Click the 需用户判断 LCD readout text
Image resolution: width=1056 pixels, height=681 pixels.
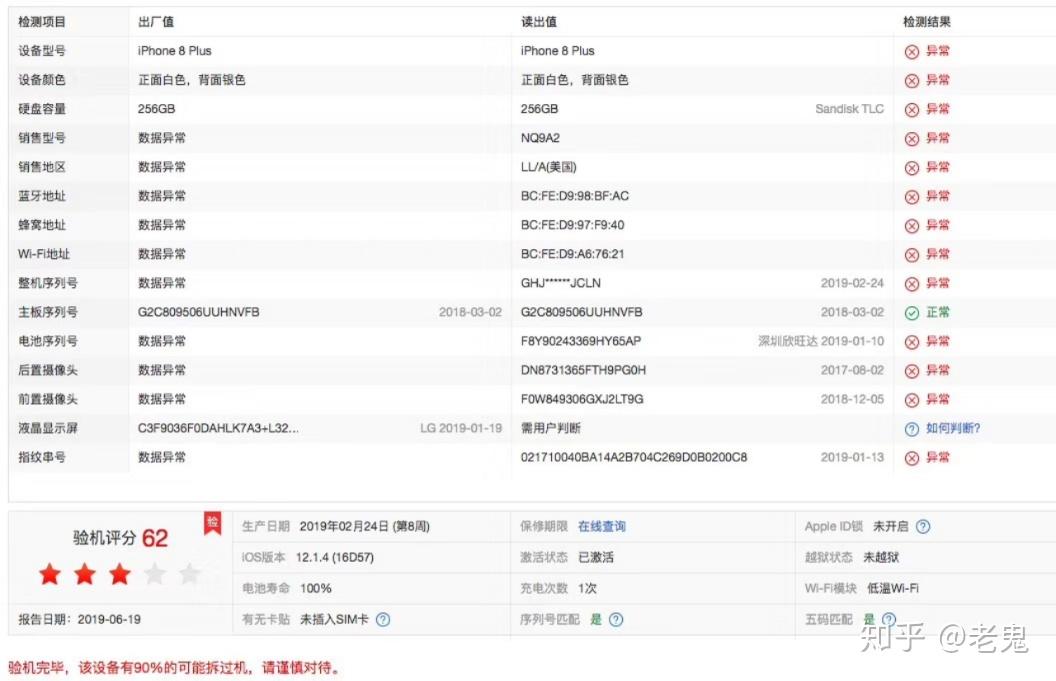tap(550, 428)
